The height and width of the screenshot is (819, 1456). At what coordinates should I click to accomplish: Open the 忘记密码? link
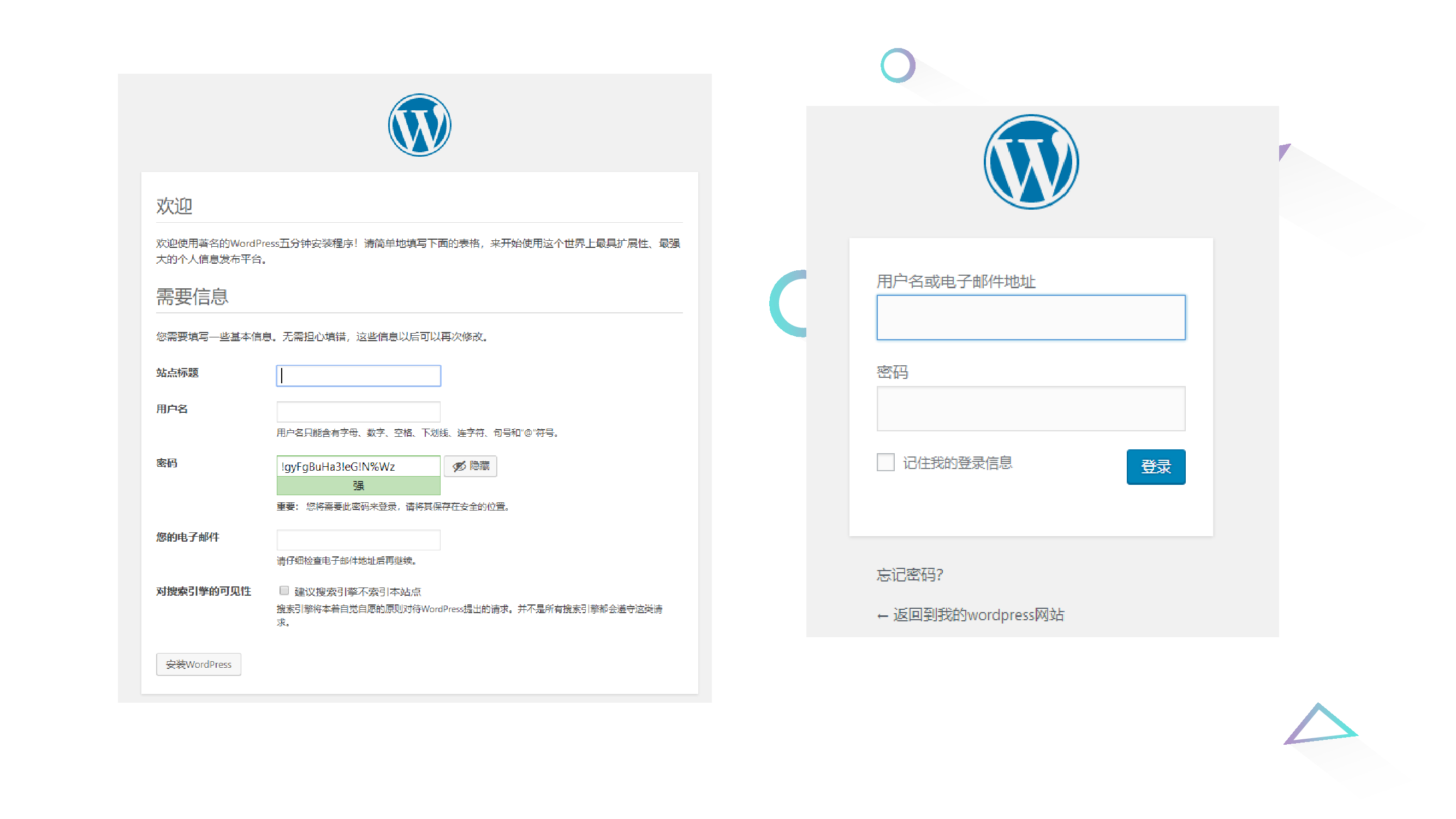[910, 575]
